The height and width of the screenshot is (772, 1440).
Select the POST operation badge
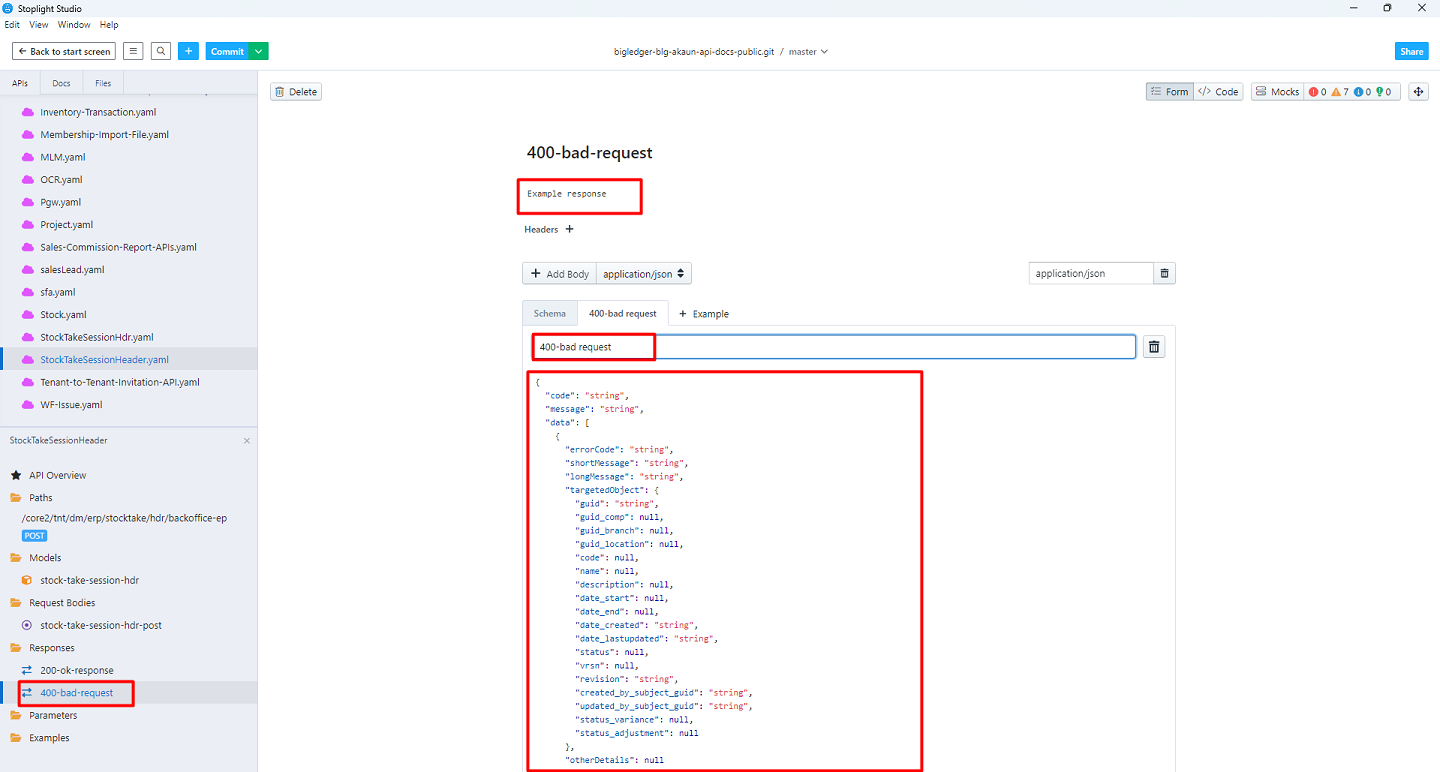[35, 536]
